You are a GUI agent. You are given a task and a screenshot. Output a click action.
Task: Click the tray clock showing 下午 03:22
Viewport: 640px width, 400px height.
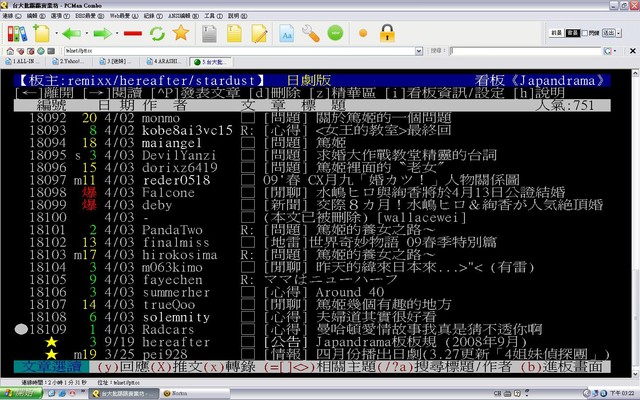[622, 393]
